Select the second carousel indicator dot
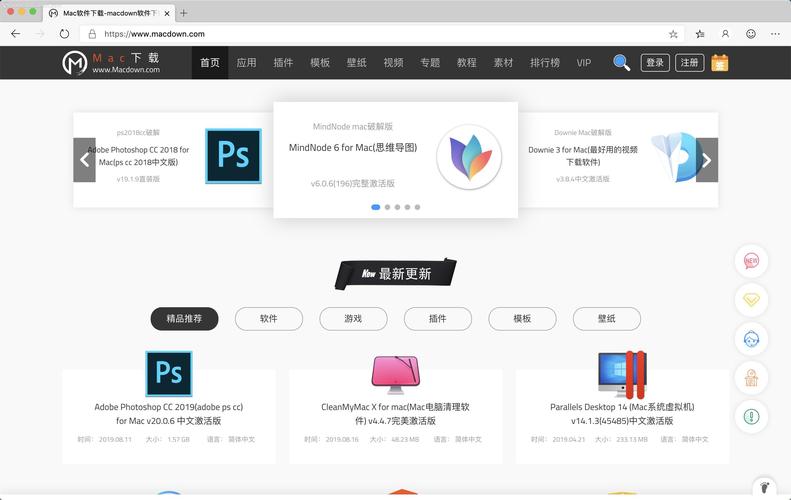Viewport: 791px width, 500px height. tap(387, 207)
